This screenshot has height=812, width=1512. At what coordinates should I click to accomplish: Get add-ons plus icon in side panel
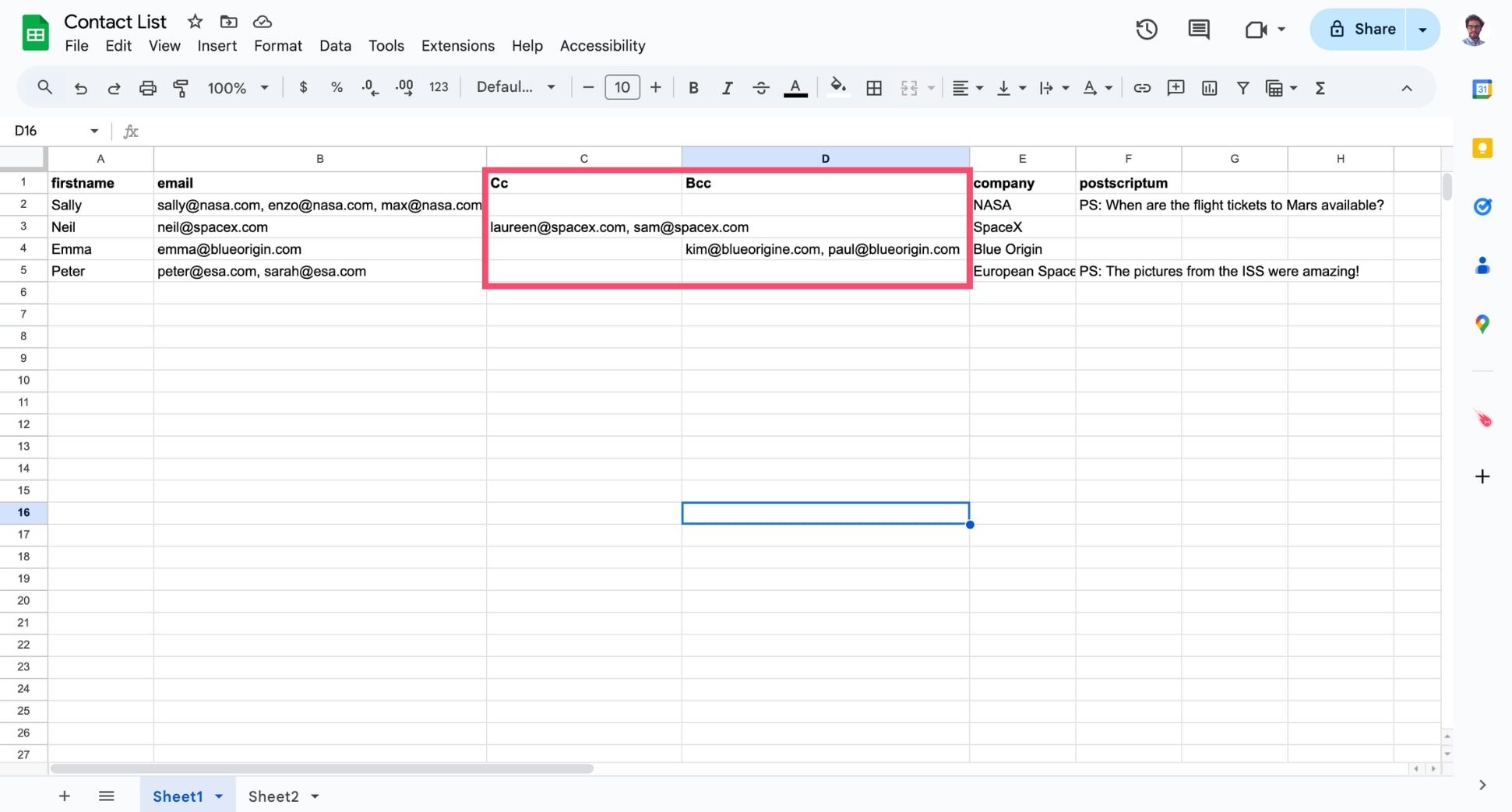coord(1482,476)
